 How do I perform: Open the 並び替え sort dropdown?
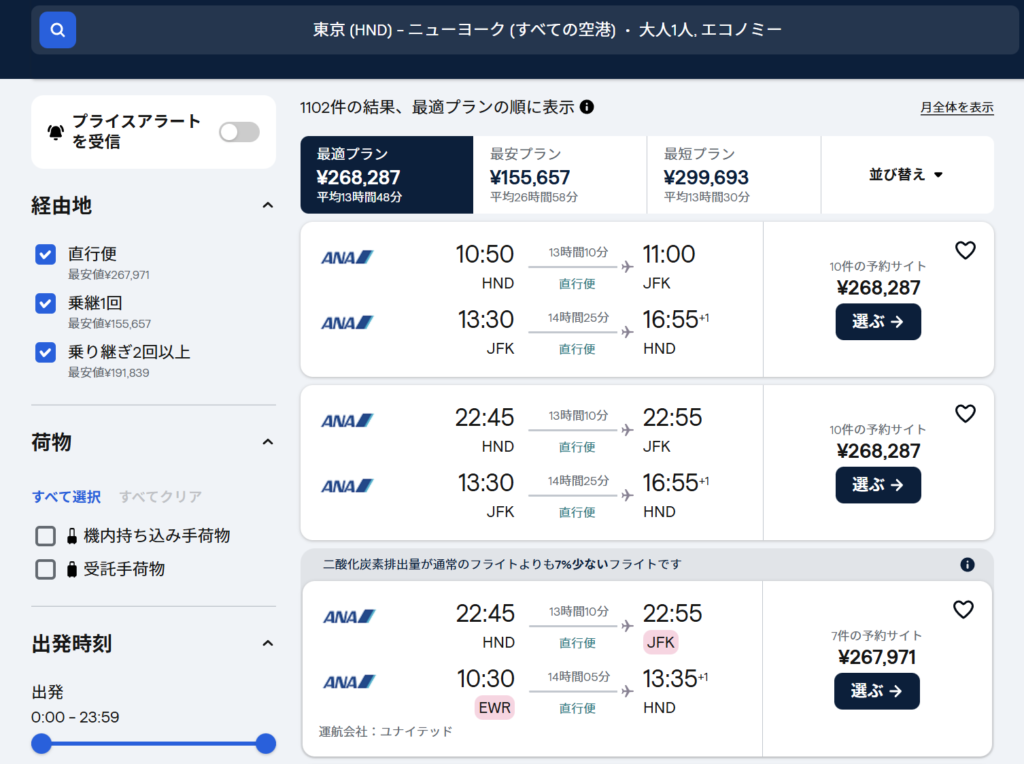(x=907, y=174)
